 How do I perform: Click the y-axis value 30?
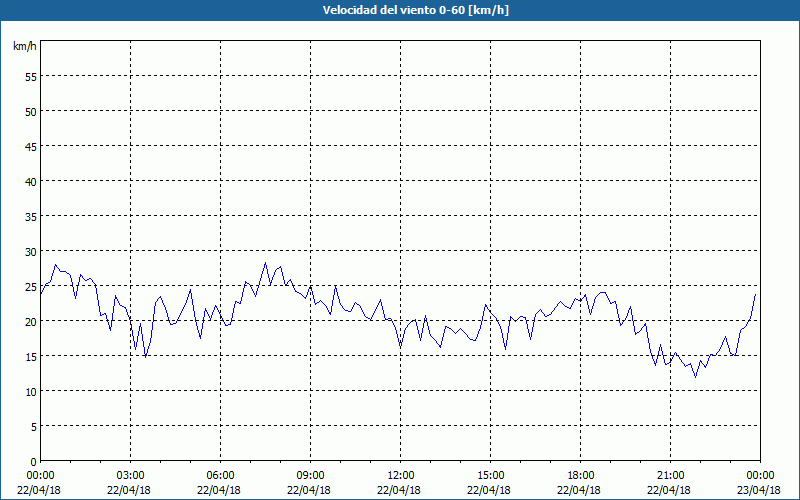click(31, 252)
